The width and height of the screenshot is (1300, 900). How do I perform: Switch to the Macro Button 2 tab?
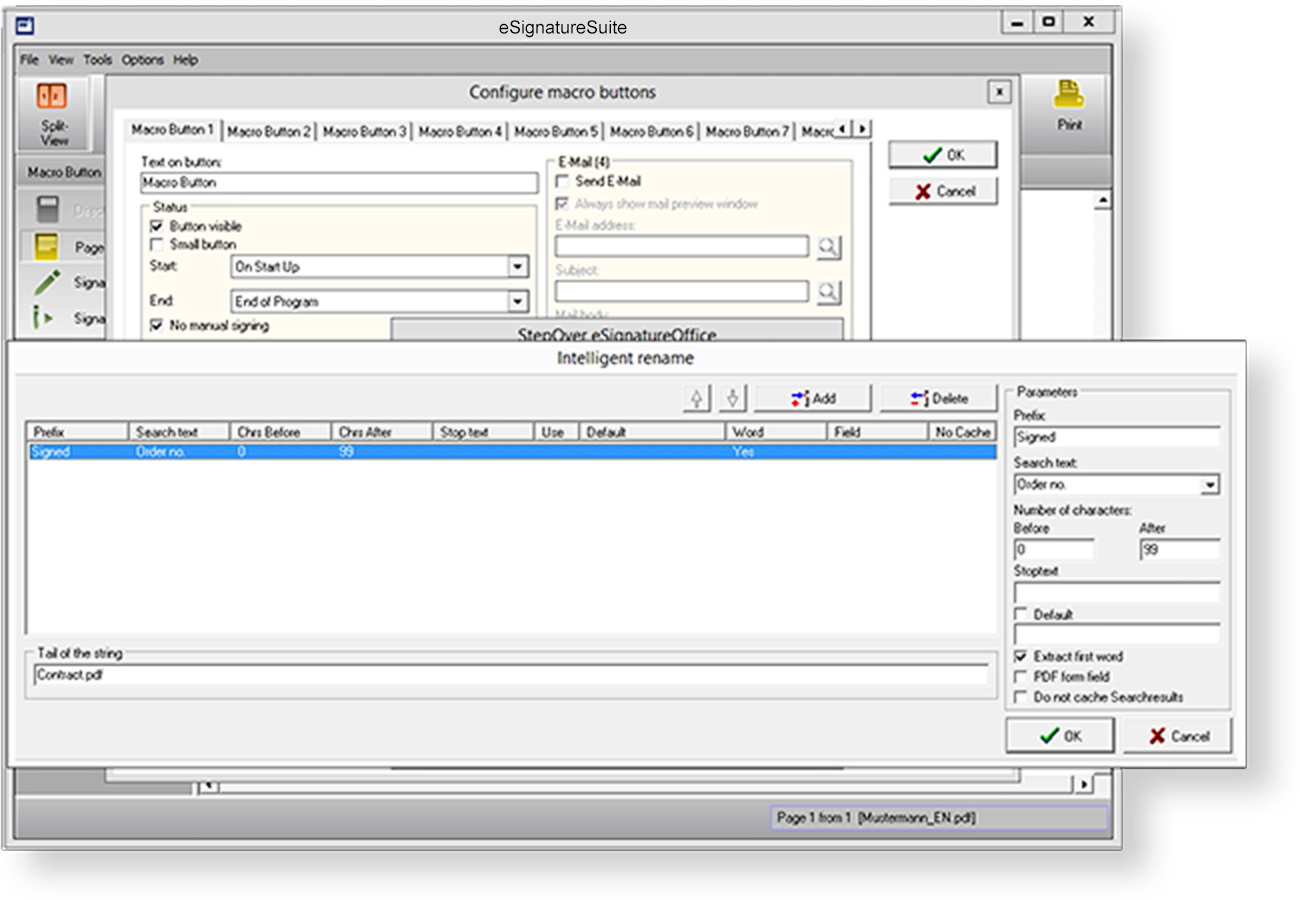pos(268,131)
